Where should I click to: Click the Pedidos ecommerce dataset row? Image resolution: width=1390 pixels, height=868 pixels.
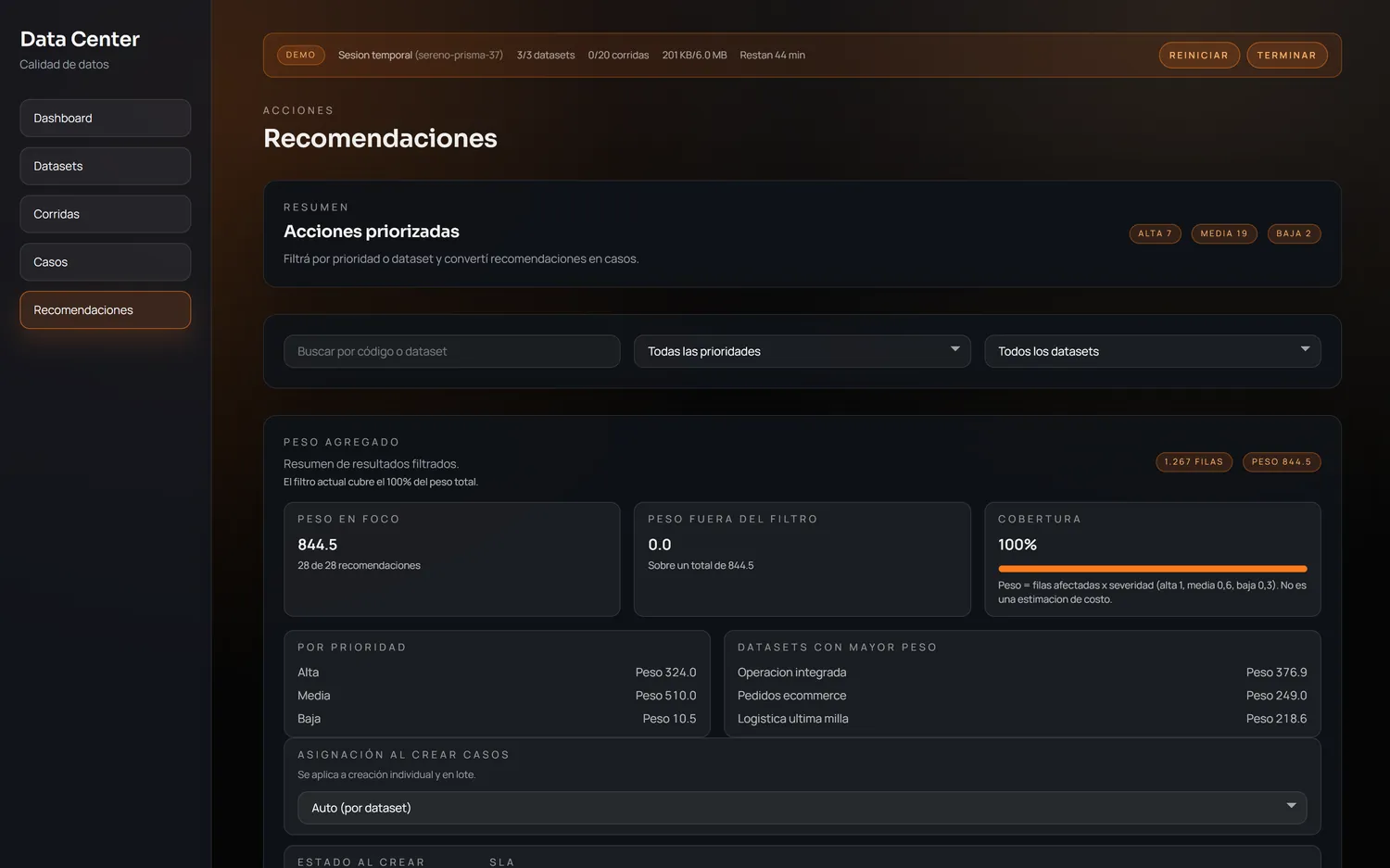click(1022, 696)
